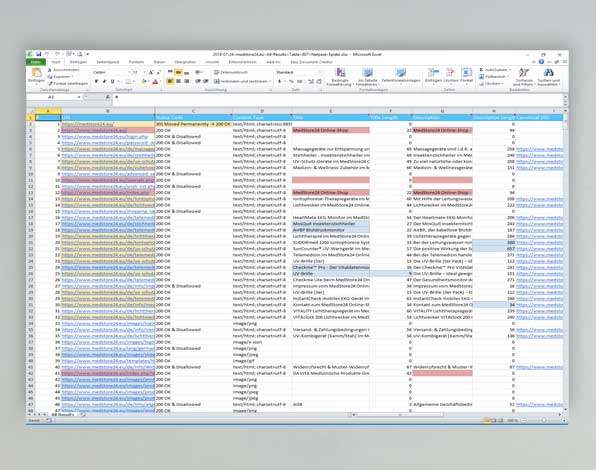Select the '301 Moved Permanently' status cell

[193, 124]
